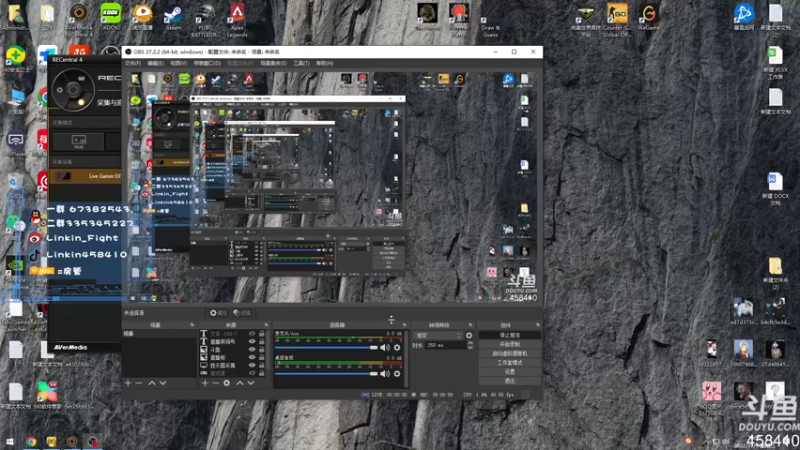Click the 开始录制 button to start recording

tap(510, 344)
